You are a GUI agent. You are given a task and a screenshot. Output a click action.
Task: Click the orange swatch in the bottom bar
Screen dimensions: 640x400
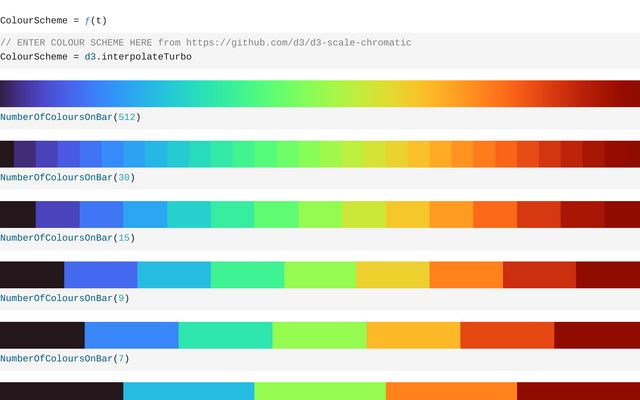point(451,391)
